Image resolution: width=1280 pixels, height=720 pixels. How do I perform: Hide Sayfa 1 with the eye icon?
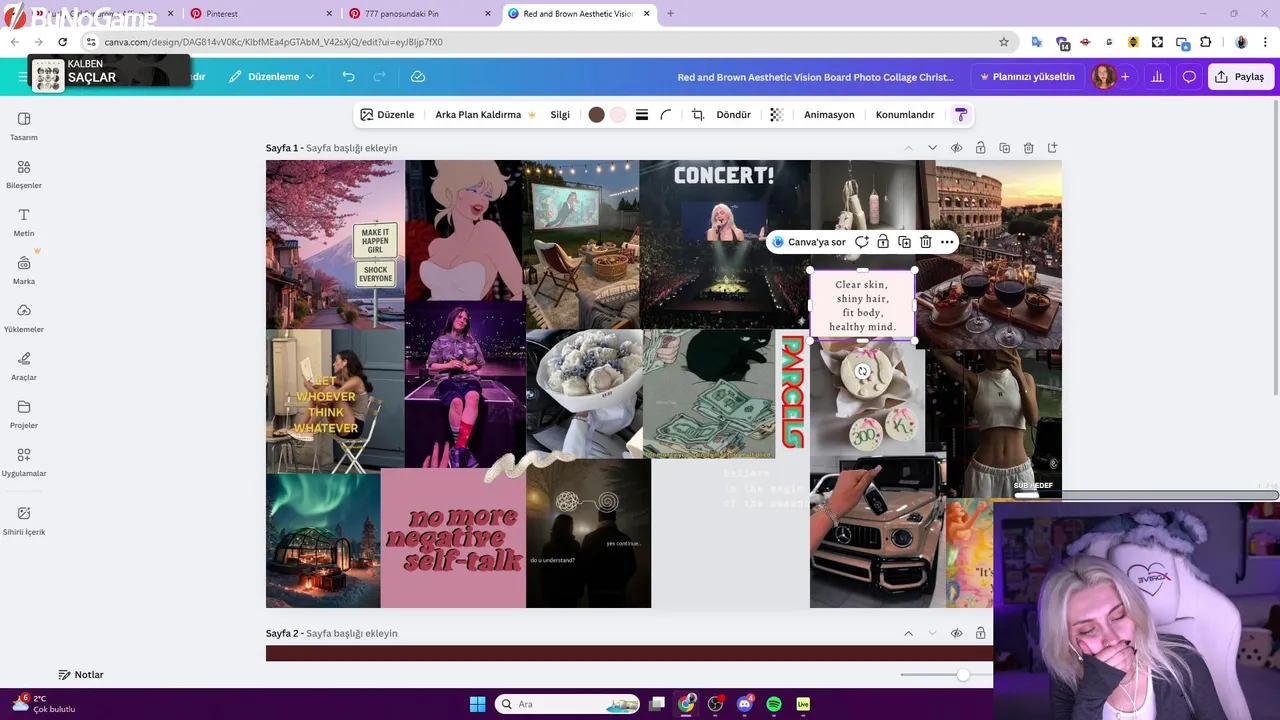pos(956,148)
